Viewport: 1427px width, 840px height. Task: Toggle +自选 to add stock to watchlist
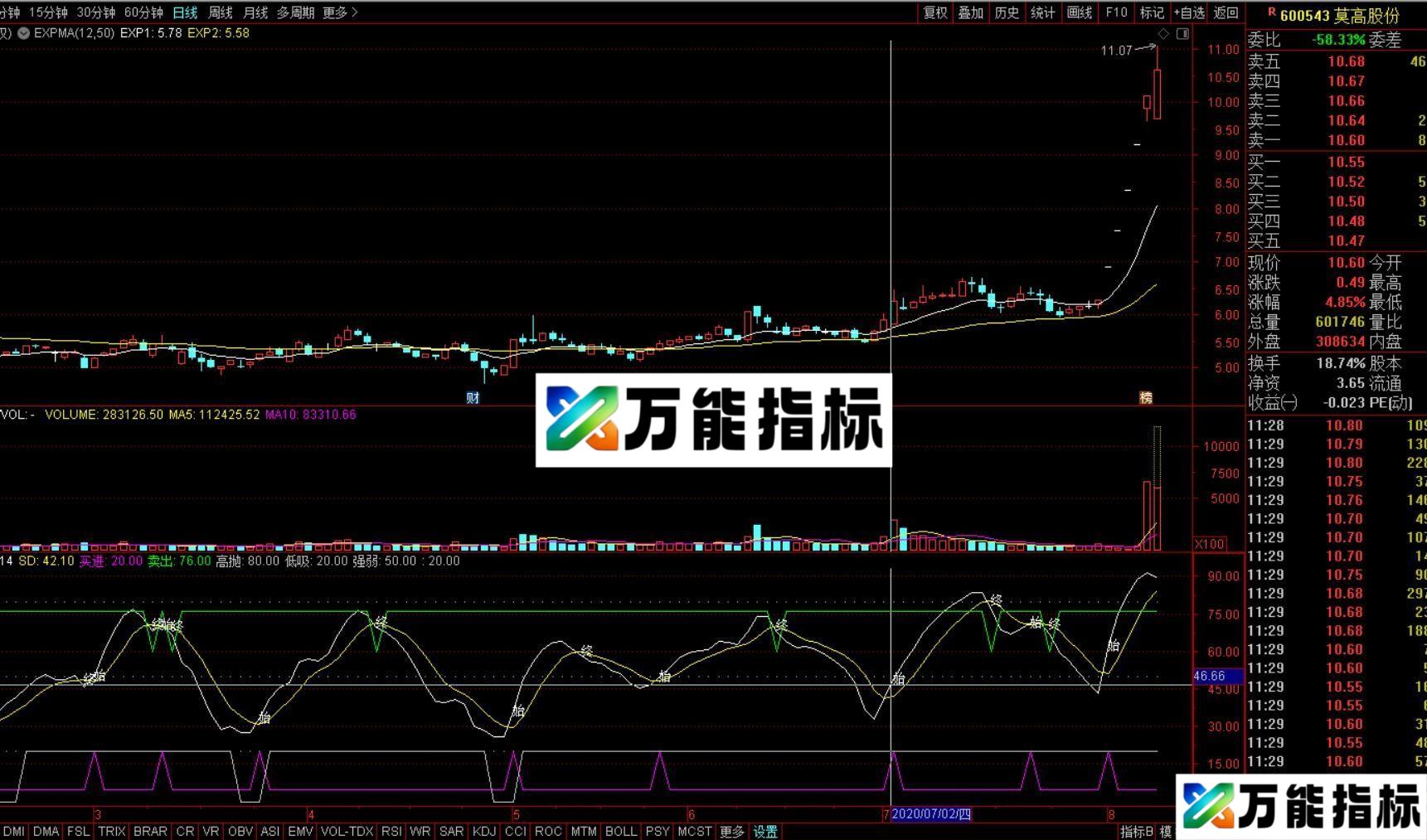coord(1189,12)
